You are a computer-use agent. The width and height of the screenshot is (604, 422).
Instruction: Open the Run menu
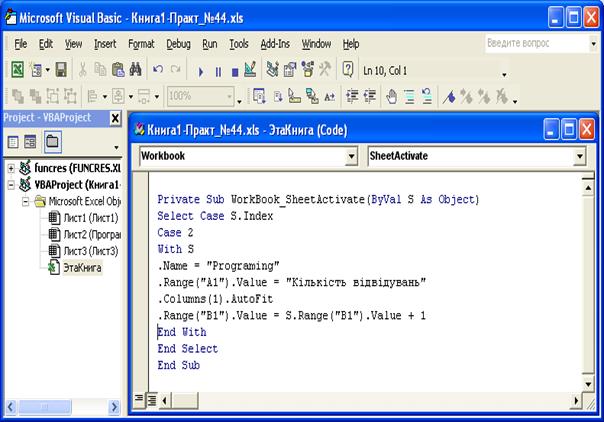(210, 44)
